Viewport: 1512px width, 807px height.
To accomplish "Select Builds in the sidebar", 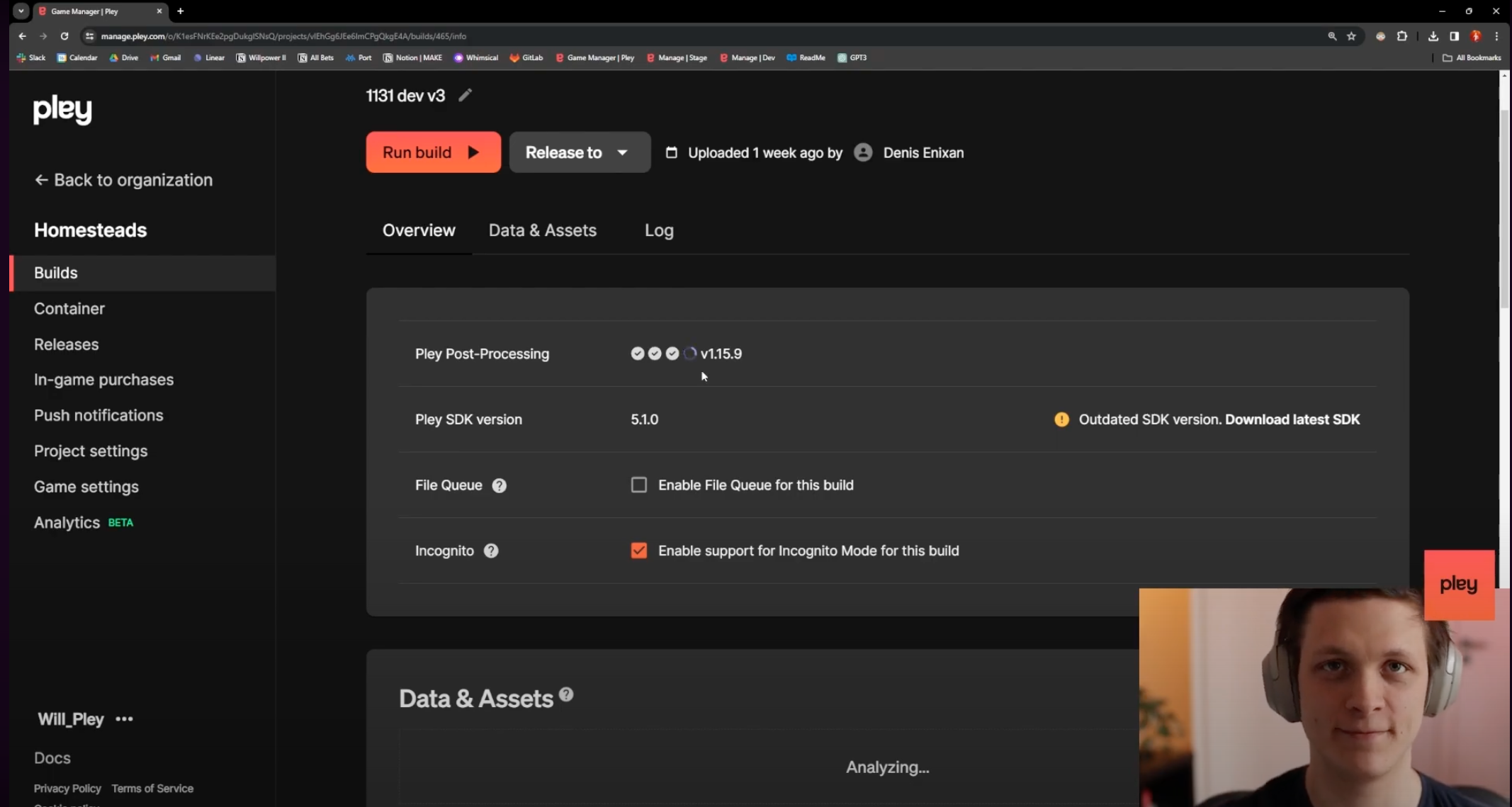I will [142, 273].
